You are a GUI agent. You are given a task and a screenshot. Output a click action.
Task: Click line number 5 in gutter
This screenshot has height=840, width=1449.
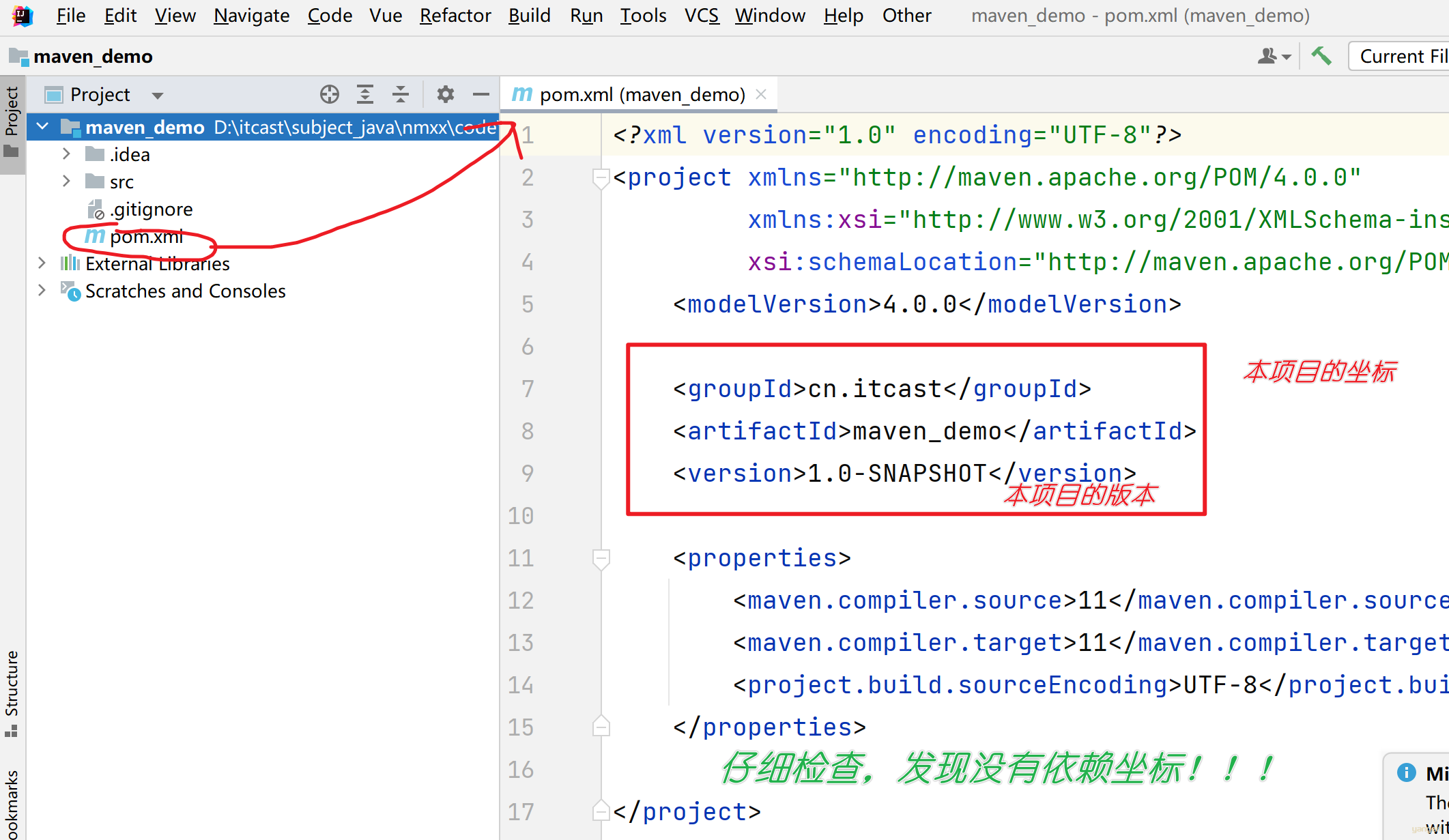click(x=528, y=304)
